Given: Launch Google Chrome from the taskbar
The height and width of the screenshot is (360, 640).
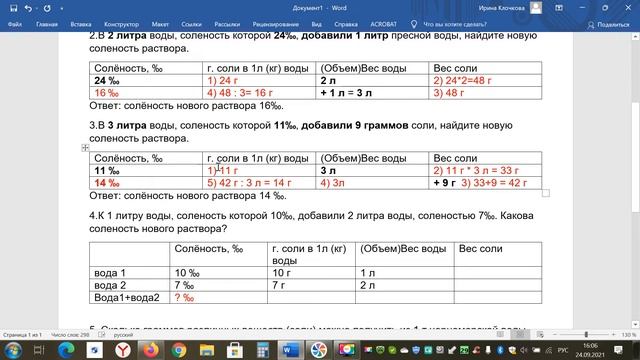Looking at the screenshot, I should [179, 350].
